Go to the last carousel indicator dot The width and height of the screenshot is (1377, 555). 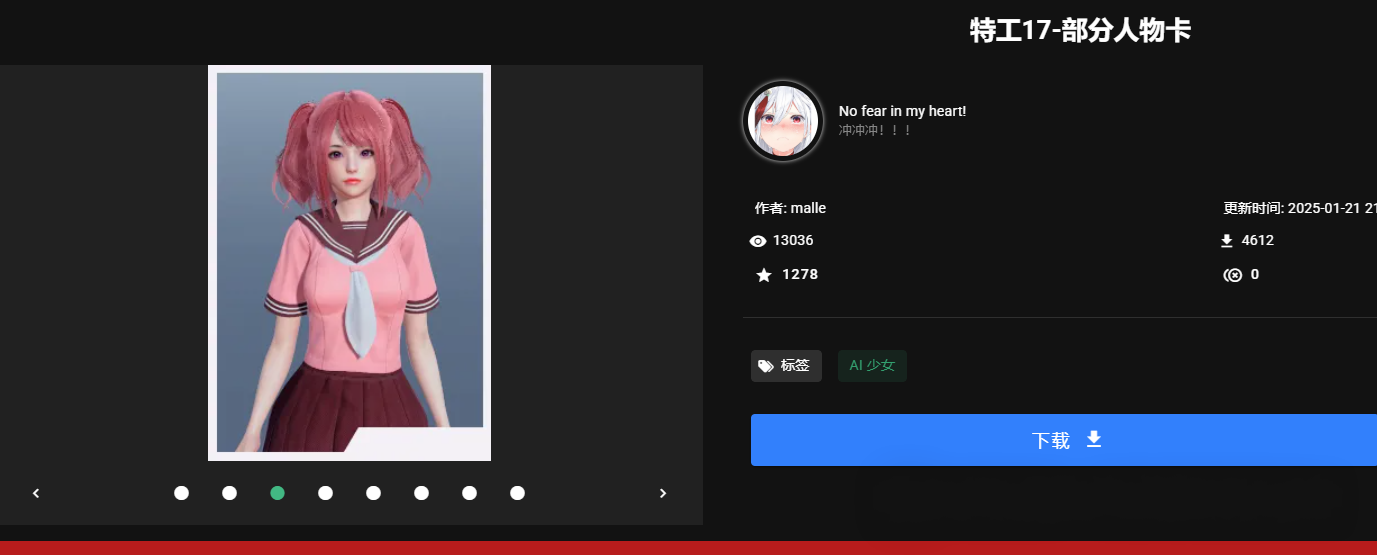pyautogui.click(x=517, y=493)
